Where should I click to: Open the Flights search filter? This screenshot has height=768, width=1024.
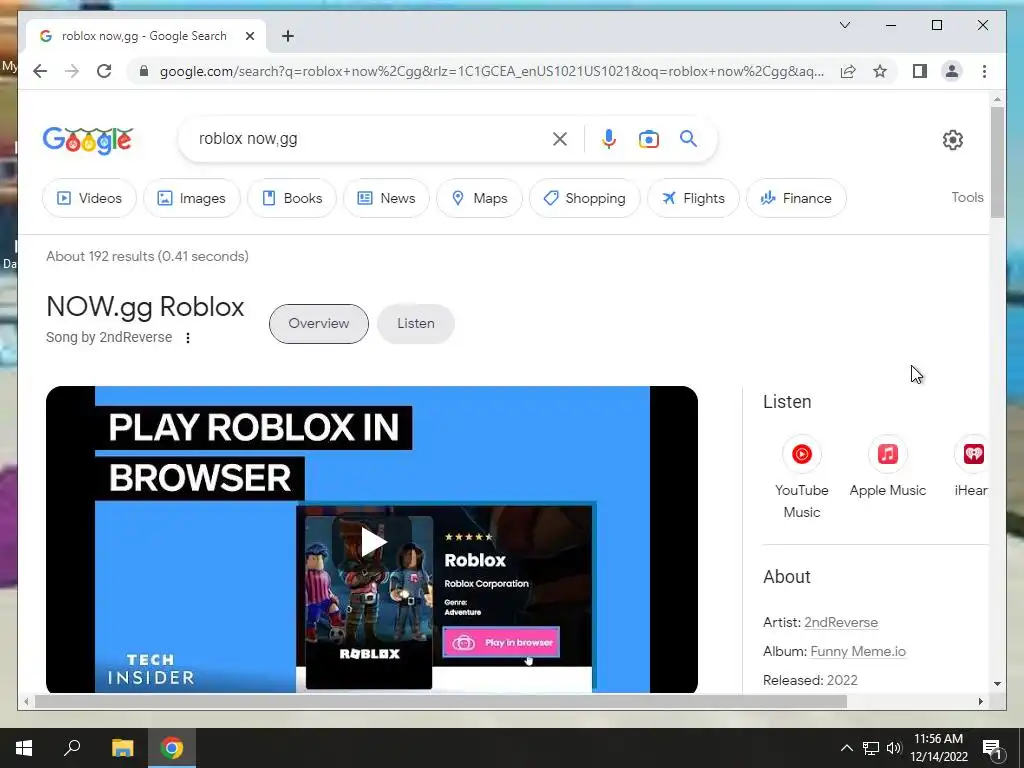(x=693, y=198)
